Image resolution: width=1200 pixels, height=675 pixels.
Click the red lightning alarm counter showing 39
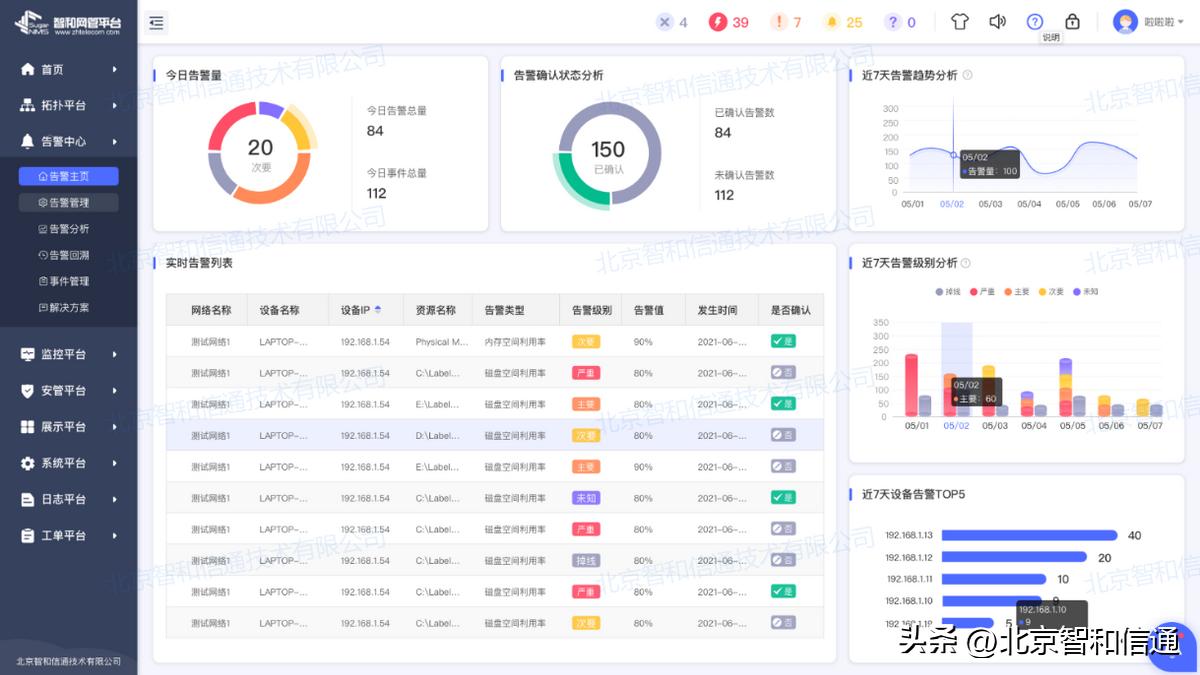(728, 21)
